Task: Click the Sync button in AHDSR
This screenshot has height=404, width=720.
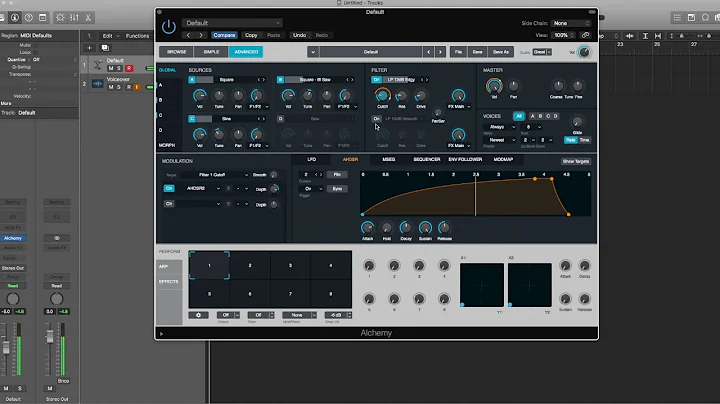Action: (x=338, y=189)
